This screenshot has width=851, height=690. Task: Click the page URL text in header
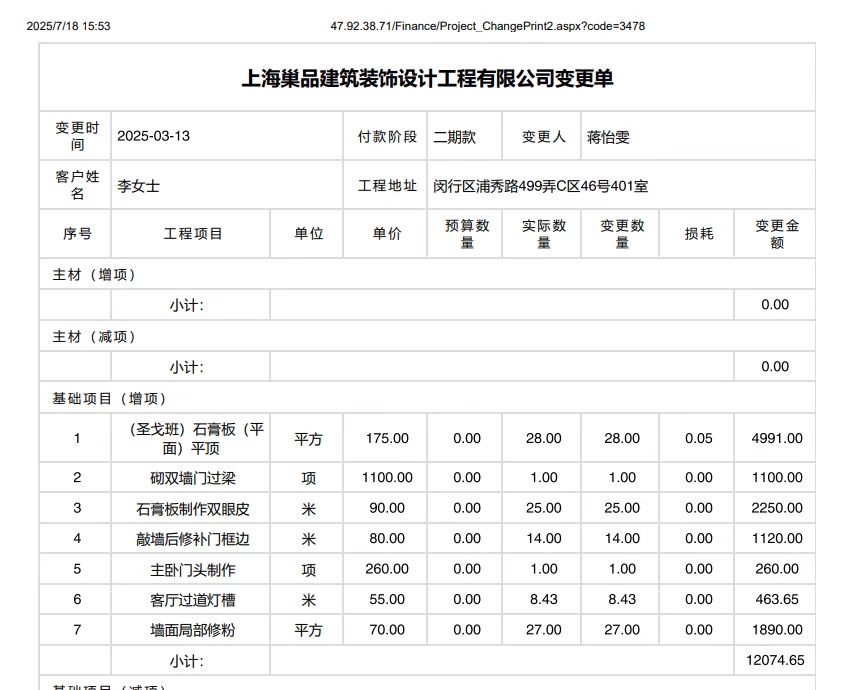[487, 26]
